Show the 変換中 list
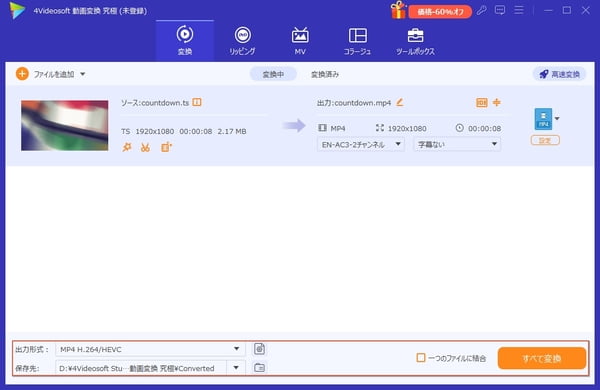Screen dimensions: 600x390 click(x=273, y=74)
